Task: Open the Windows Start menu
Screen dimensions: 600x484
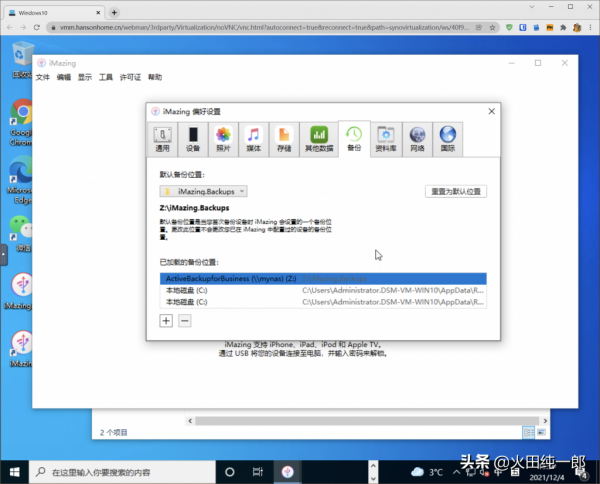Action: click(15, 472)
